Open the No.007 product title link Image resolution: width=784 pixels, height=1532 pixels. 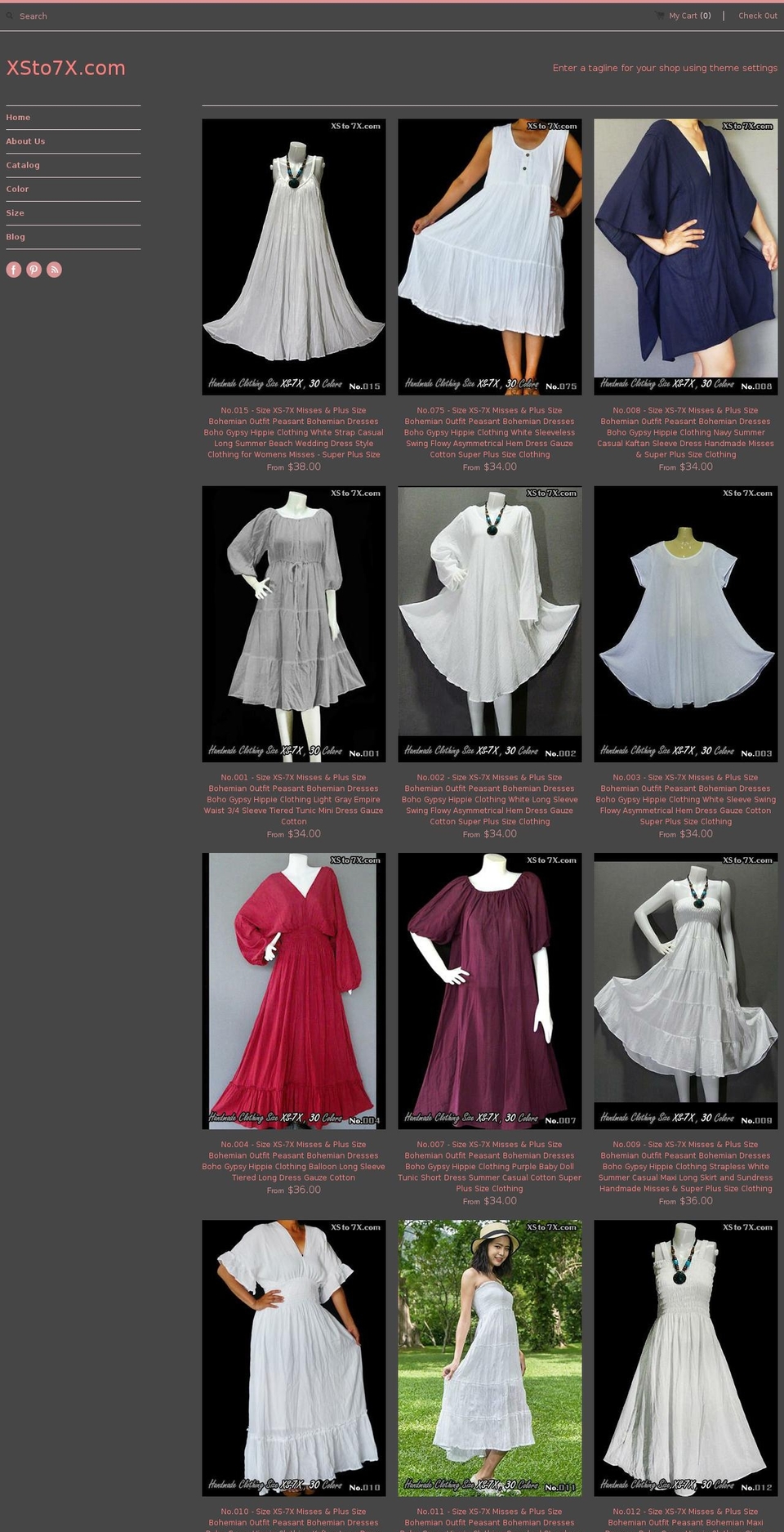pos(490,1167)
